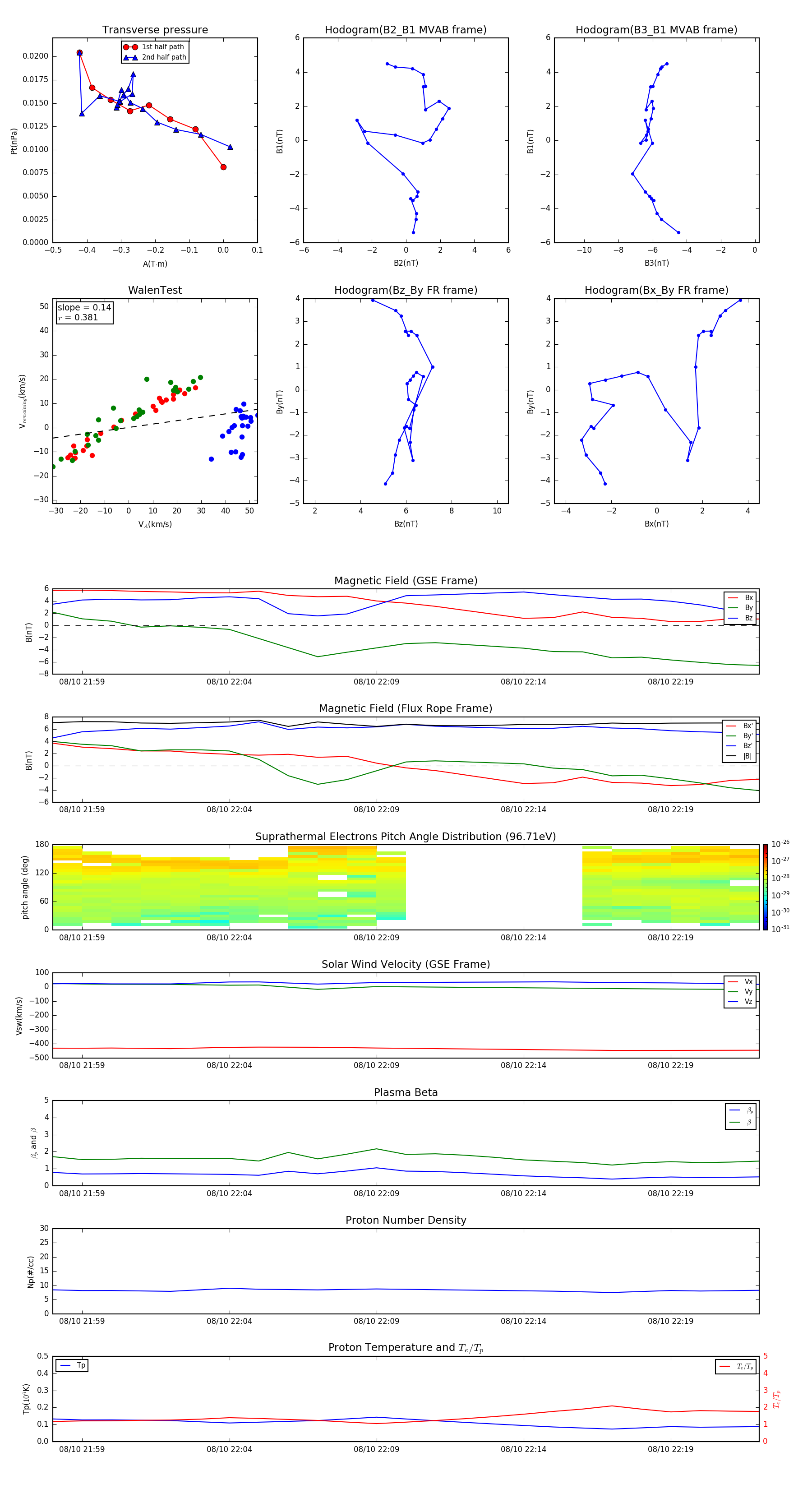Select the Bz' legend entry in Flux Rope panel
The height and width of the screenshot is (1489, 812).
740,746
